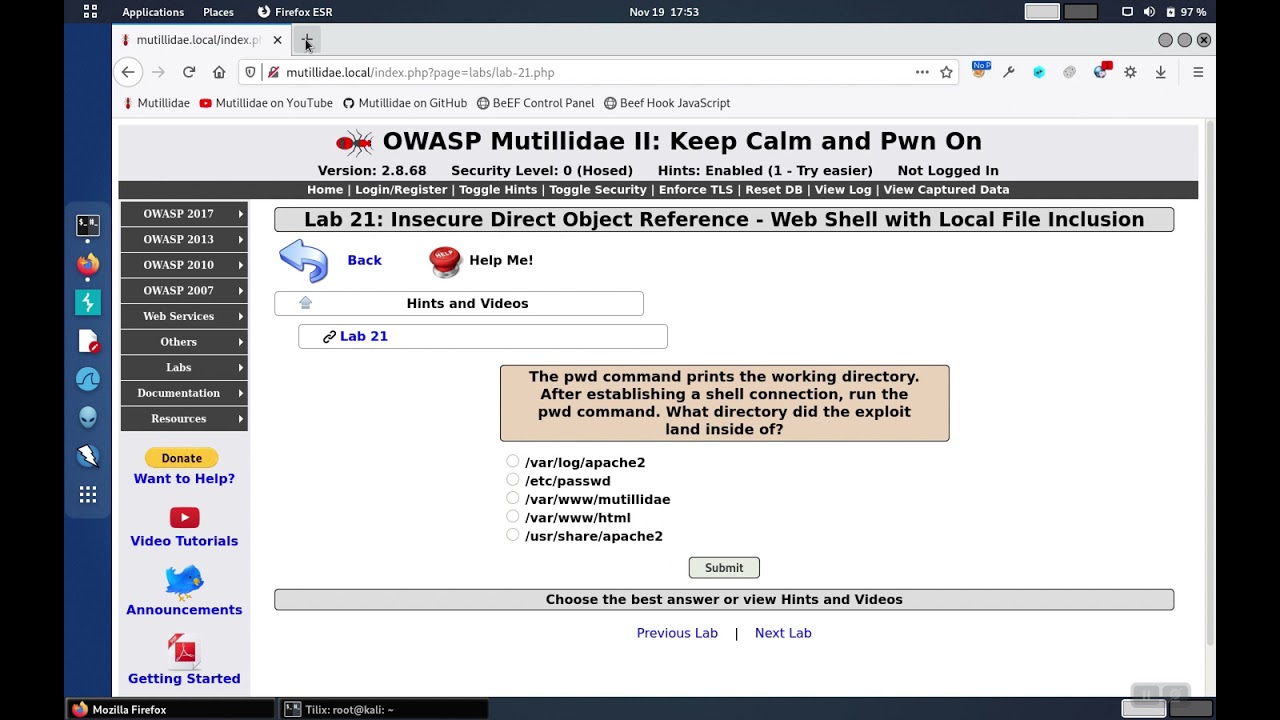Open Wireshark shark fin dock icon
The image size is (1280, 720).
click(x=88, y=379)
